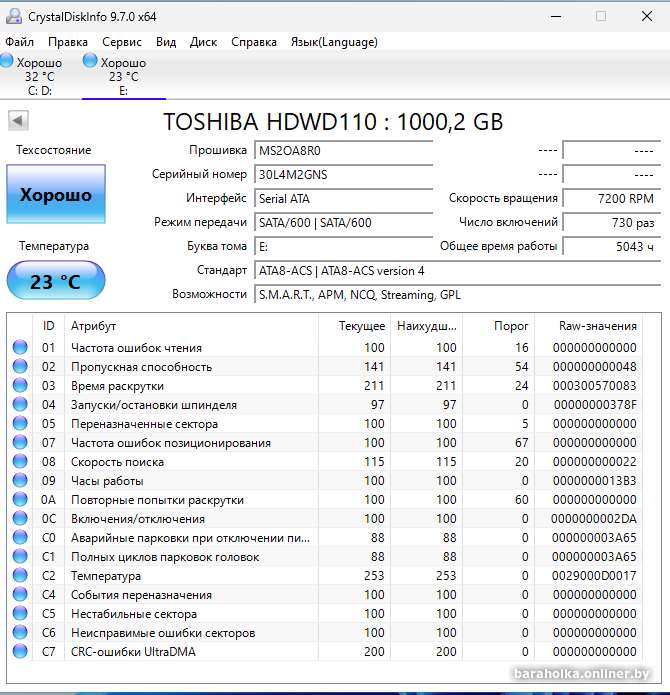This screenshot has height=695, width=670.
Task: Click status icon for attribute C6
Action: tap(20, 633)
